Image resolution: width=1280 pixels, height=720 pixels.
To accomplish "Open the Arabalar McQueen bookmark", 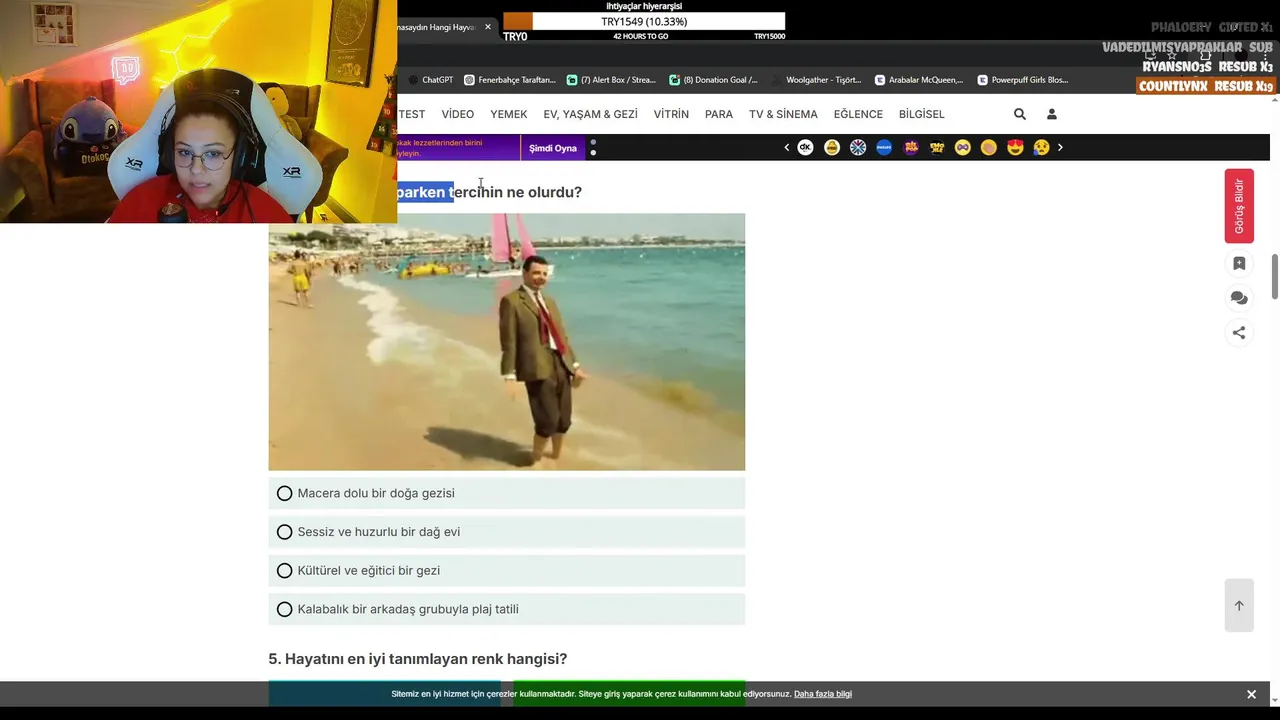I will coord(919,80).
